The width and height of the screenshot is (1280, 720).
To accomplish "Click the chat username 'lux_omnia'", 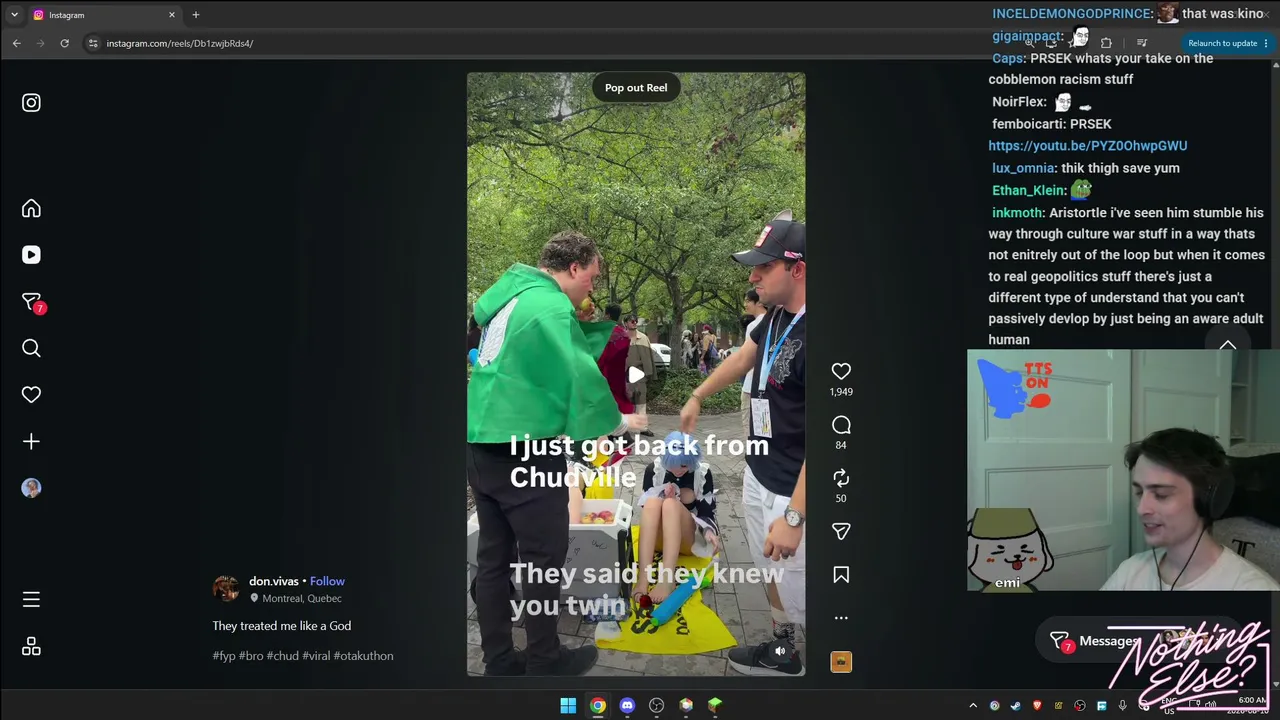I will click(1023, 168).
